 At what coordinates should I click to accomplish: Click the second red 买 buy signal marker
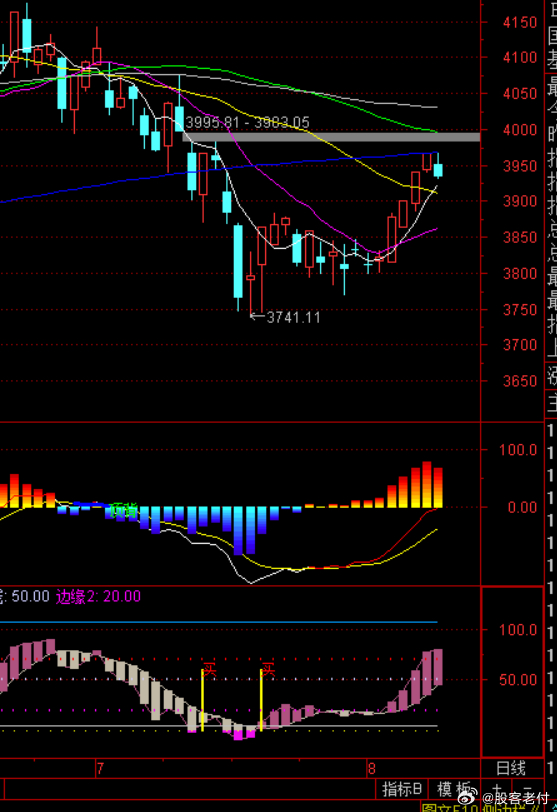pos(268,669)
